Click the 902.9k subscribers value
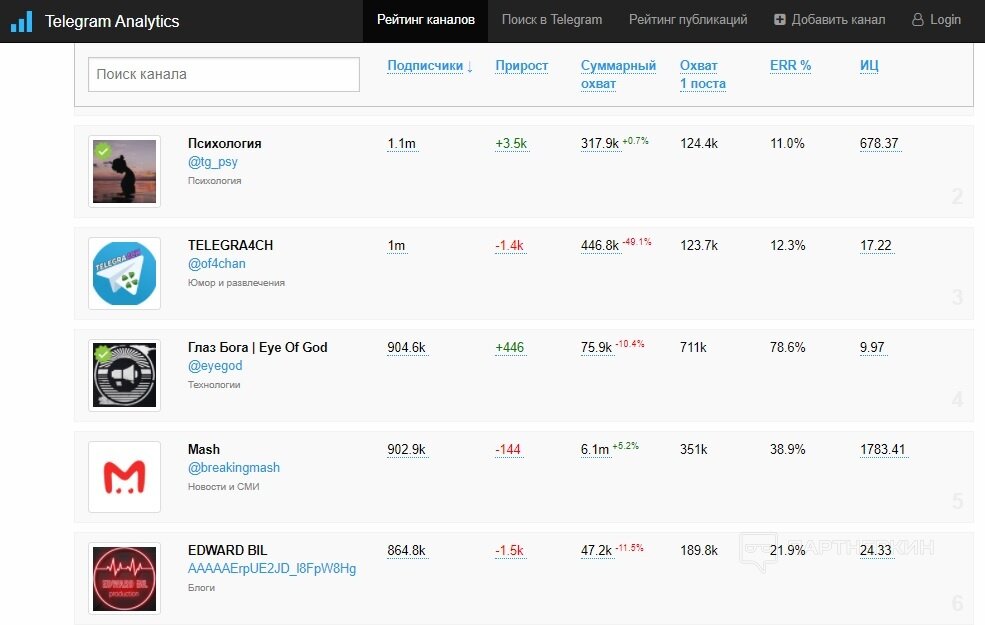 click(x=406, y=449)
